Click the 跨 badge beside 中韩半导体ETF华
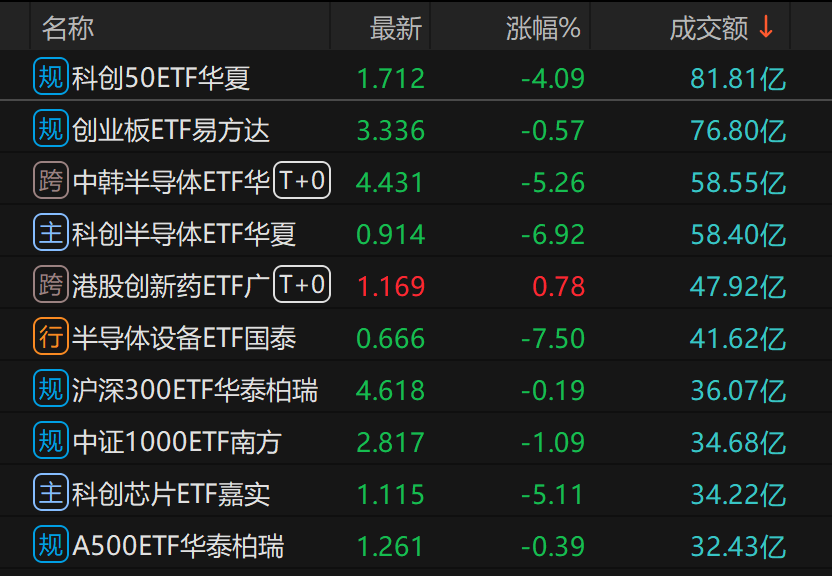 (x=51, y=180)
